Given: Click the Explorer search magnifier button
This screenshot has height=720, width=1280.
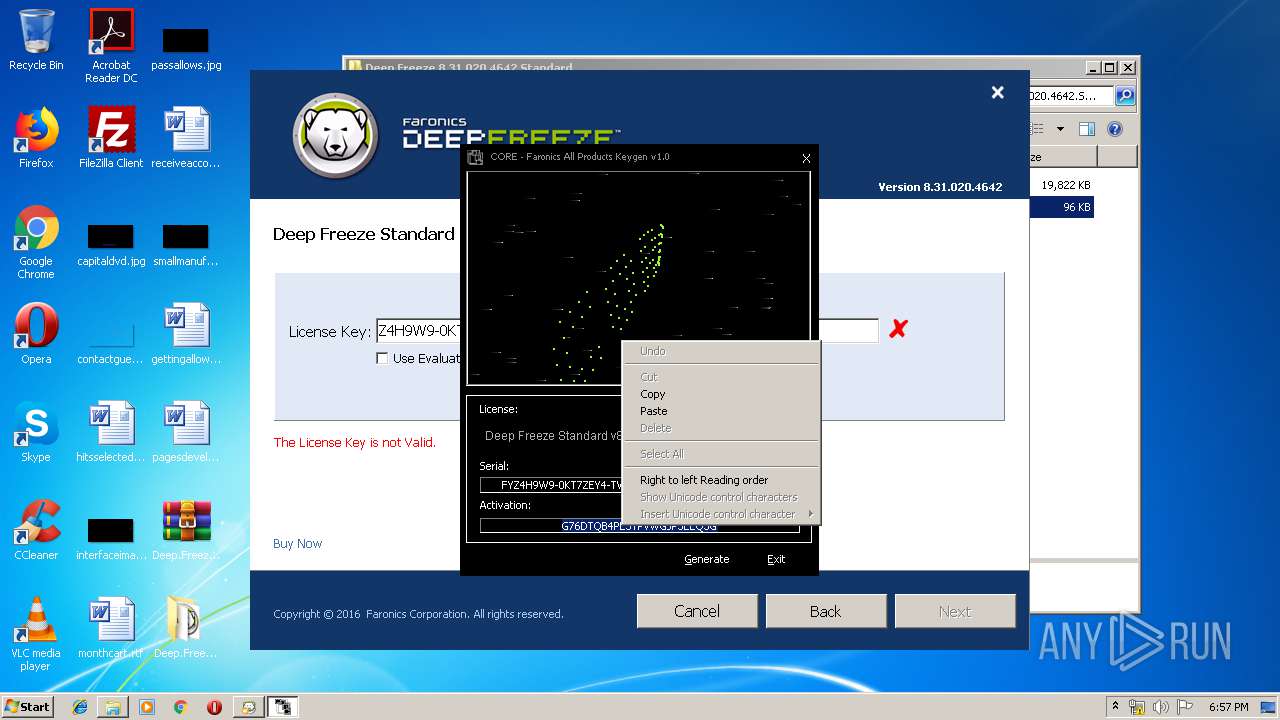Looking at the screenshot, I should pos(1125,96).
